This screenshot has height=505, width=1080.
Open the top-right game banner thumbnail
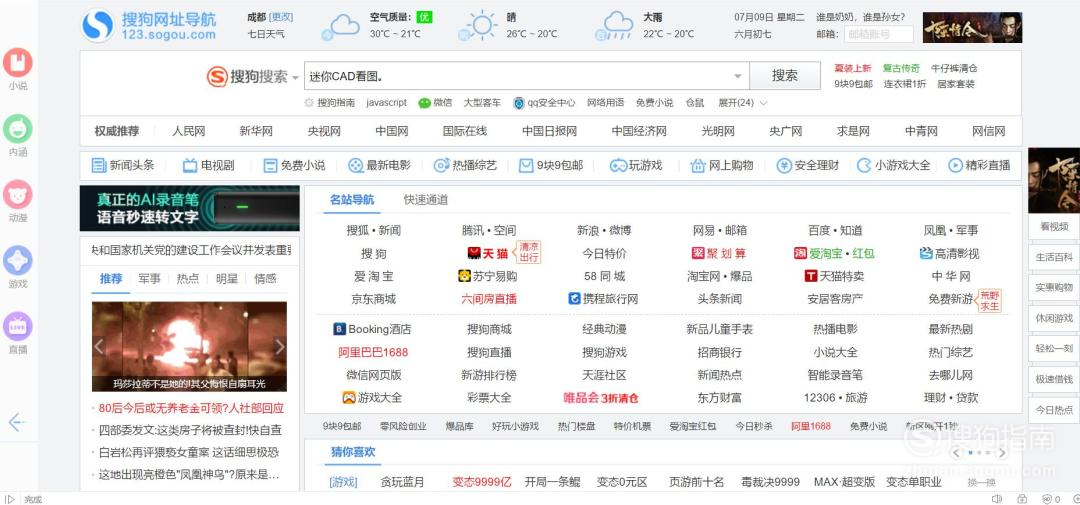point(972,28)
